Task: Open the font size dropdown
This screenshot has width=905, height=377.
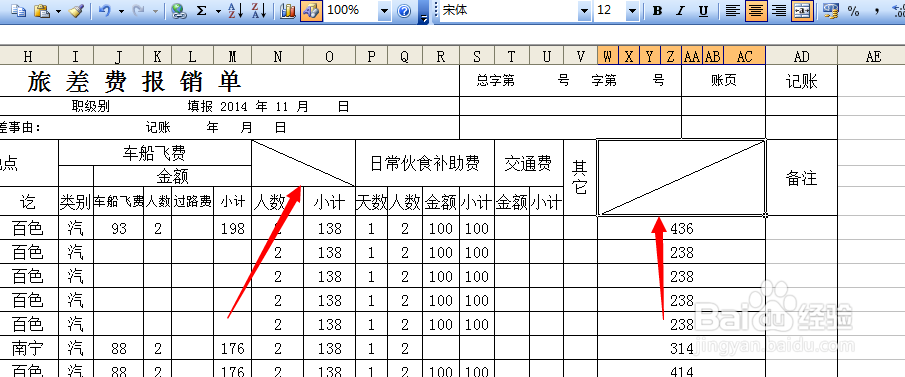Action: pos(633,10)
